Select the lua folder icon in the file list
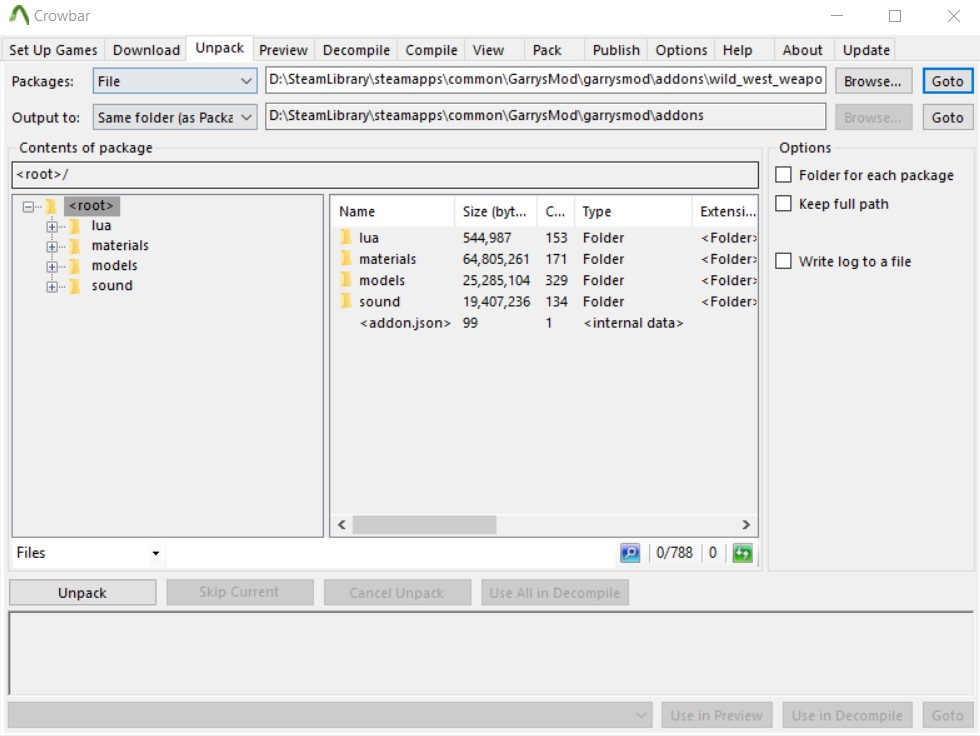This screenshot has height=736, width=980. pos(346,237)
